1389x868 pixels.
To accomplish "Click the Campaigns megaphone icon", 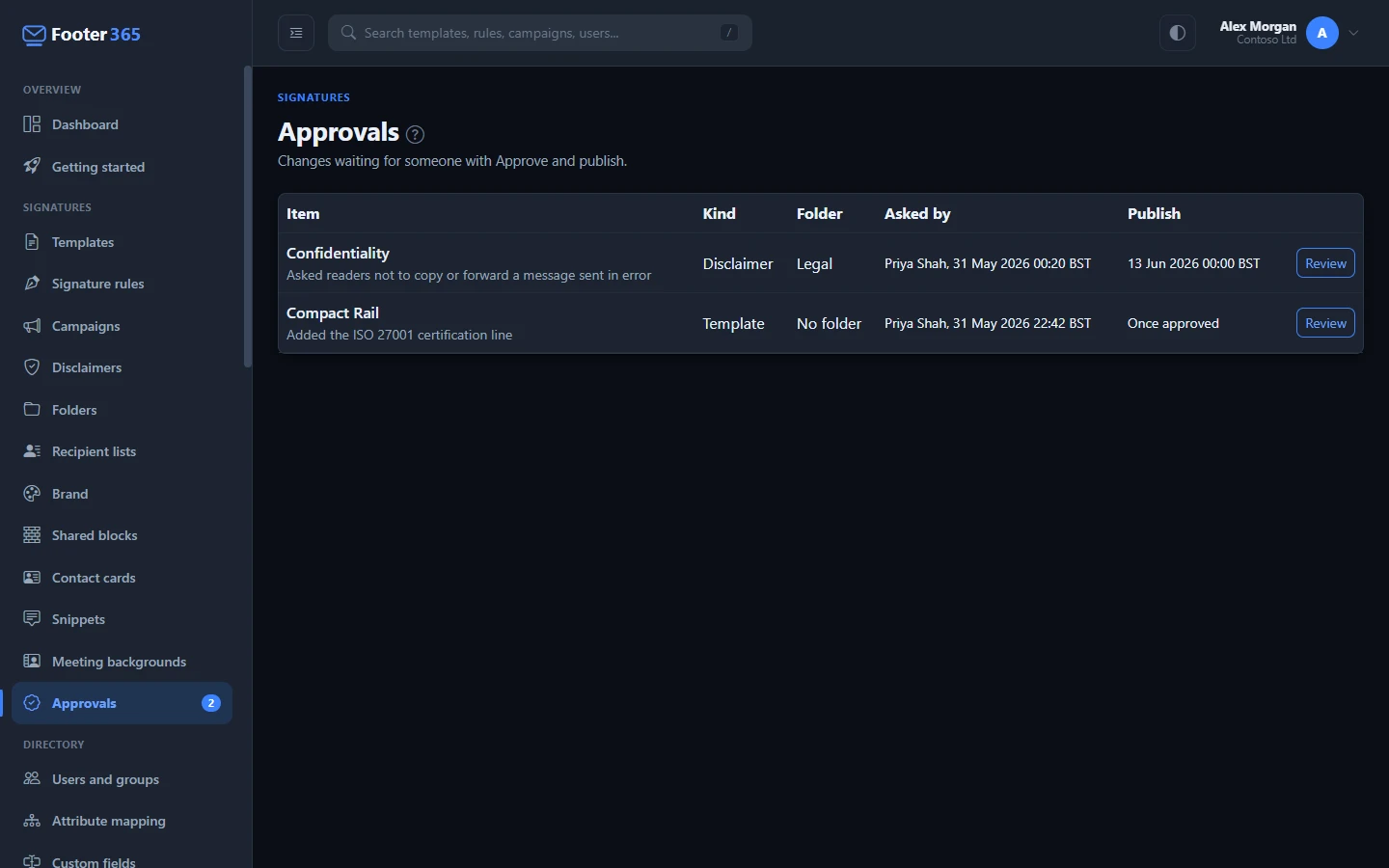I will 32,326.
